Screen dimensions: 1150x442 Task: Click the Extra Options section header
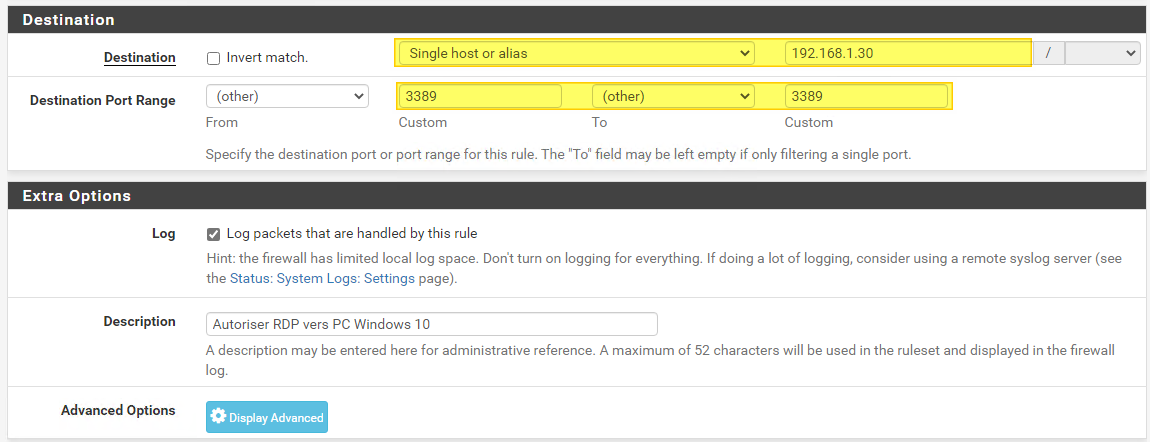click(575, 195)
